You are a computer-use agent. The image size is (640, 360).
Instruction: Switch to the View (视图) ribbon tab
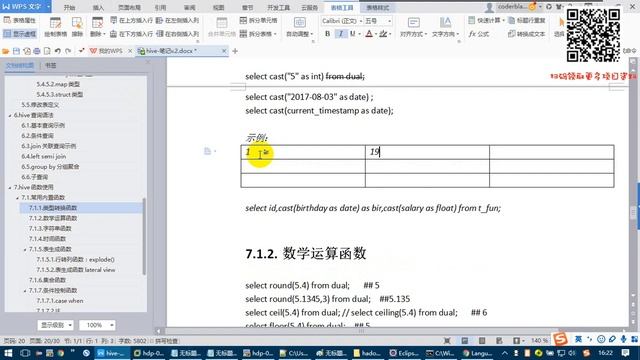218,7
